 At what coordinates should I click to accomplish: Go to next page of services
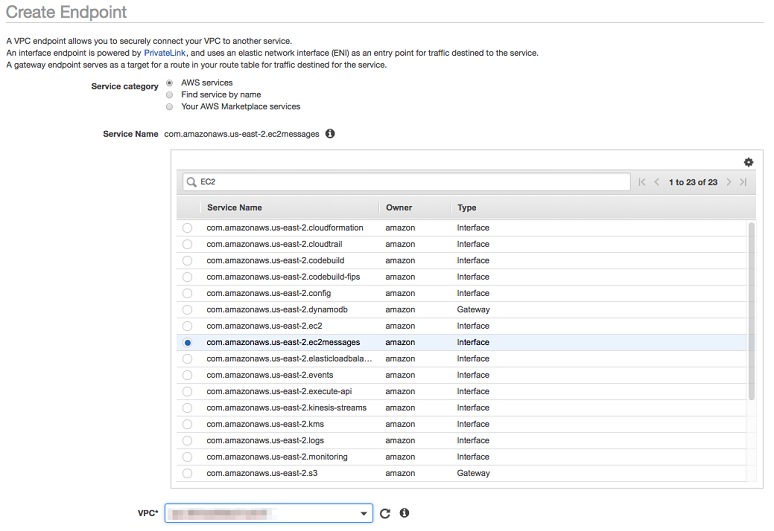pyautogui.click(x=729, y=182)
